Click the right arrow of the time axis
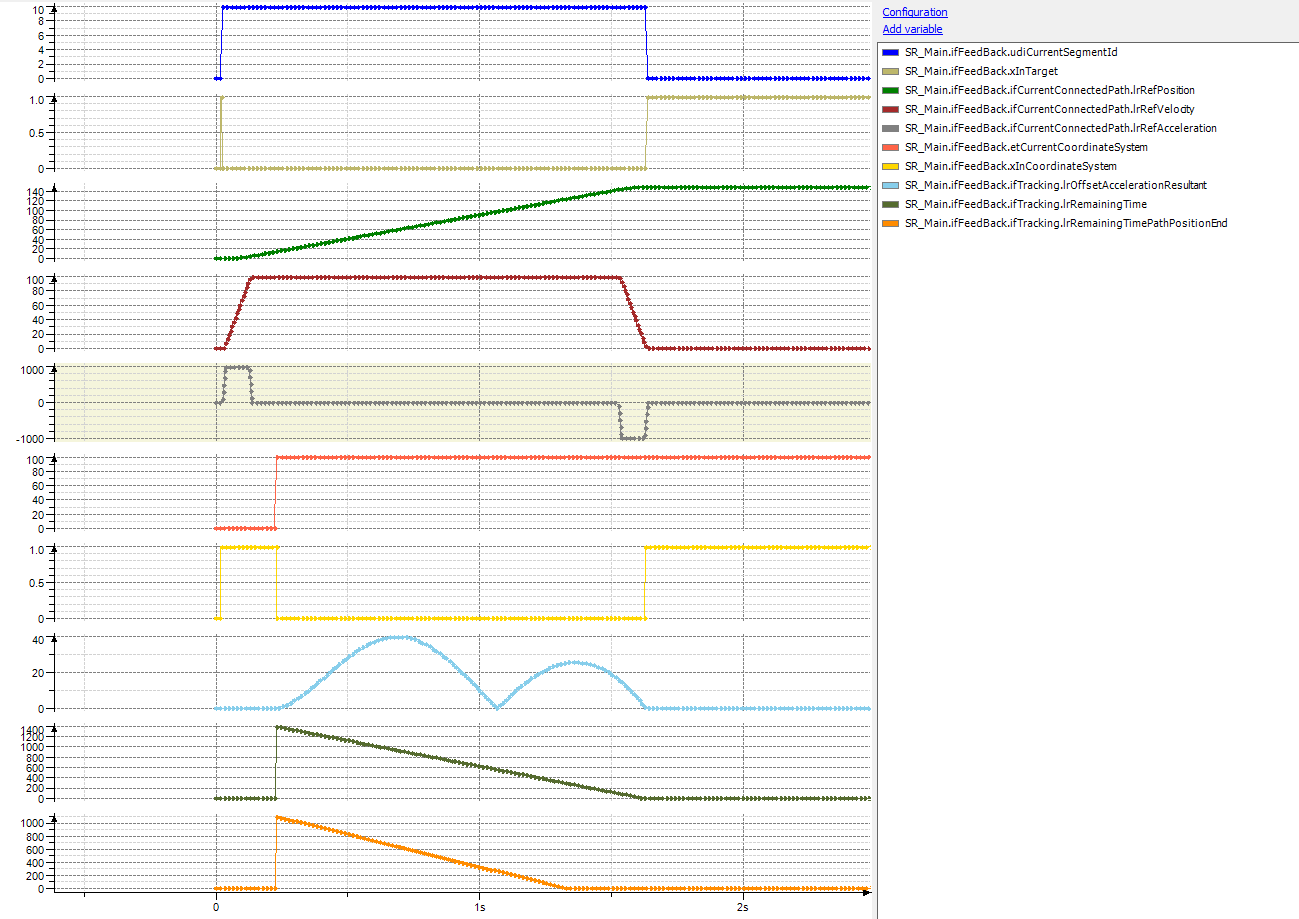This screenshot has height=919, width=1299. pyautogui.click(x=865, y=895)
